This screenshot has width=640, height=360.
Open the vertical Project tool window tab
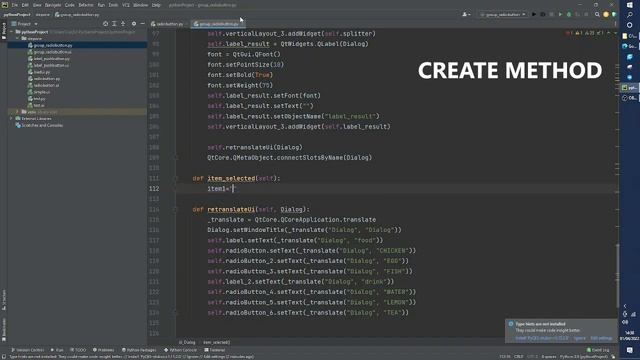click(x=4, y=31)
